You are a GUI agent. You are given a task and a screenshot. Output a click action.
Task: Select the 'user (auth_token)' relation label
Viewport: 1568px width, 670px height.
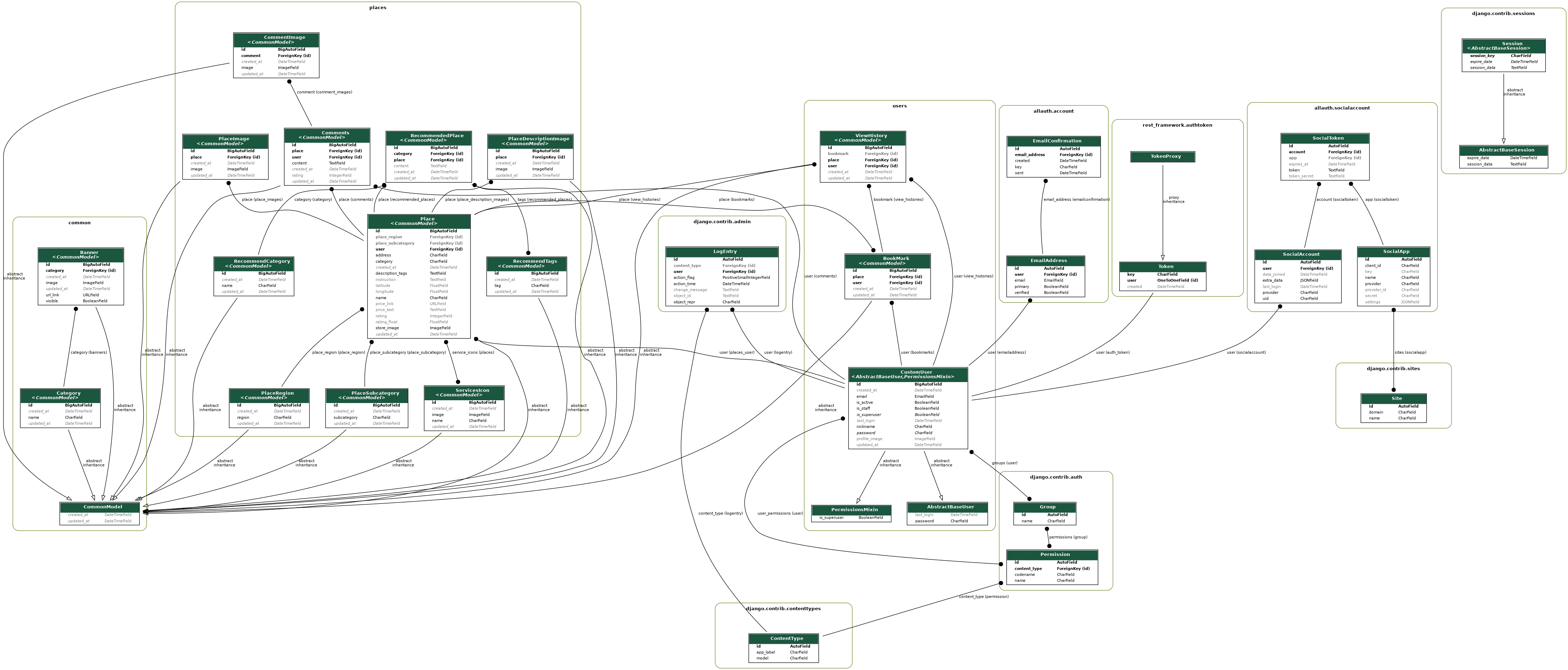(x=1113, y=353)
